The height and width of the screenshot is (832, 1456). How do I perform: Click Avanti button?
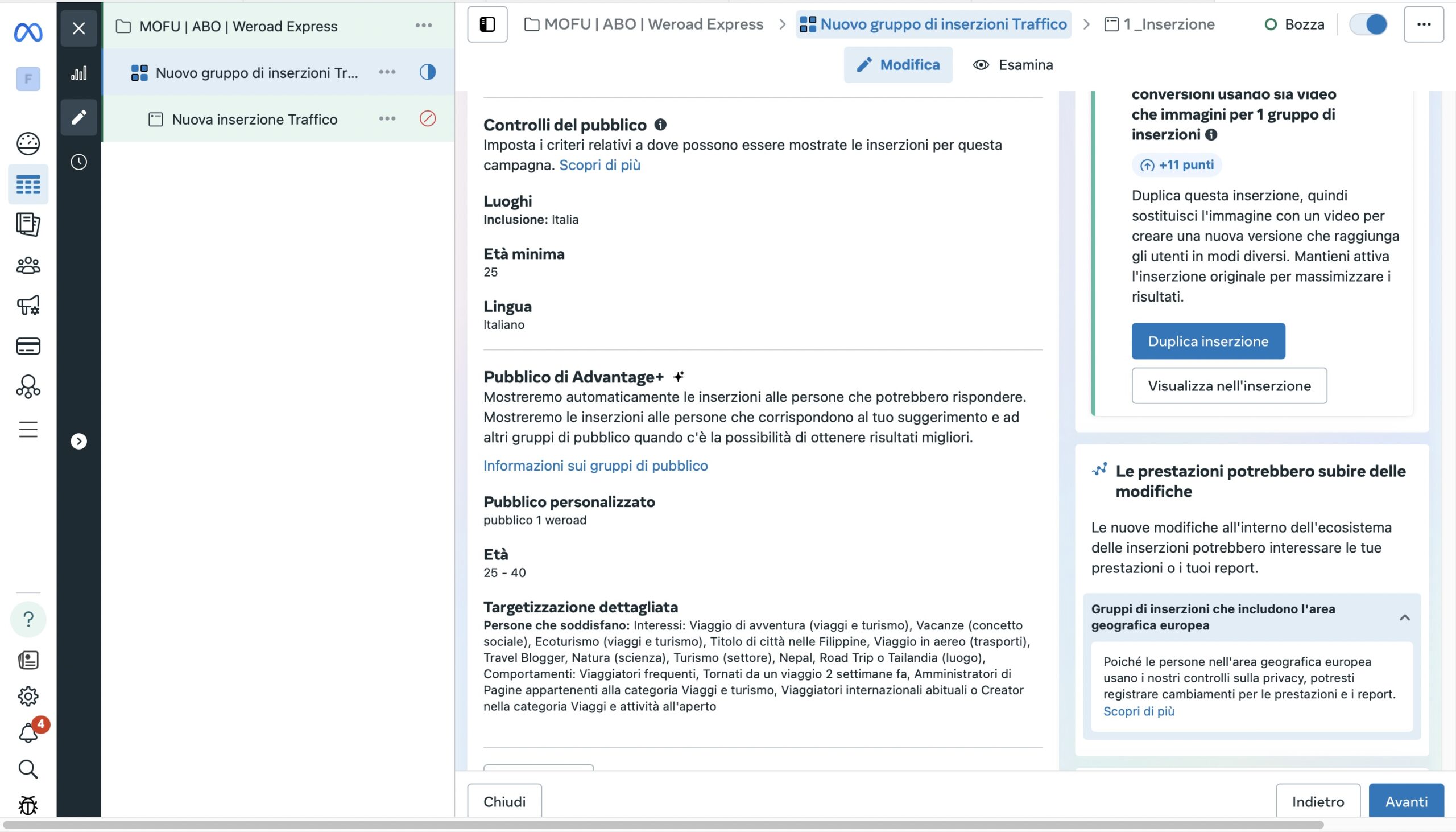click(1407, 801)
